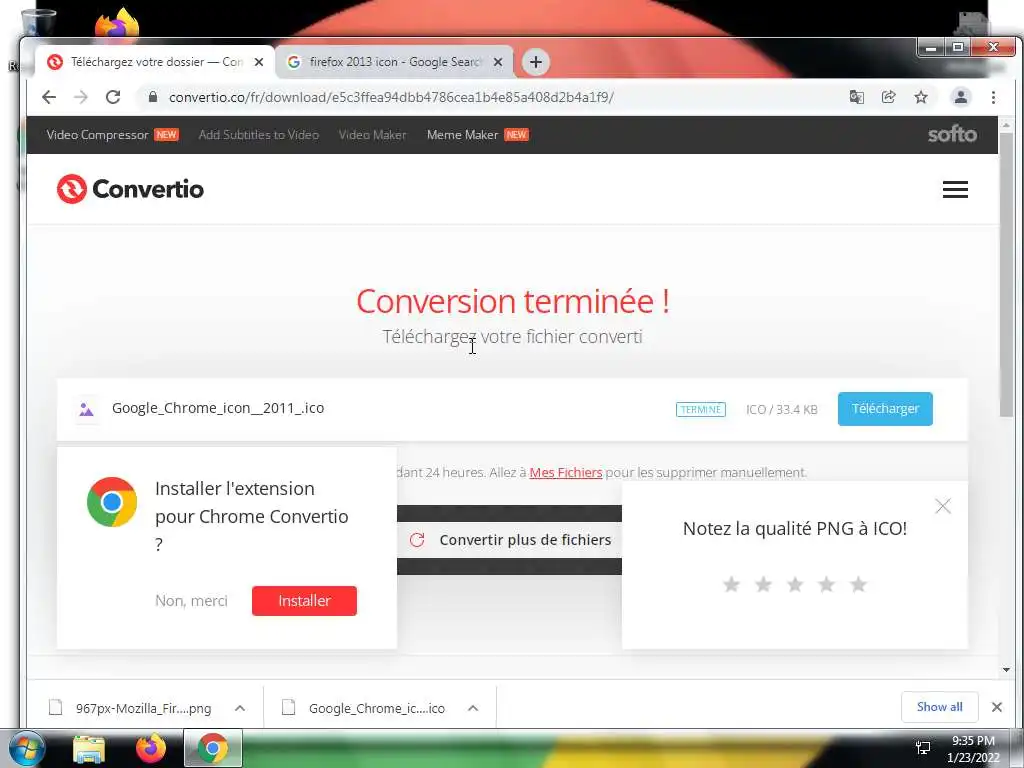The image size is (1024, 768).
Task: Click the page vertical scrollbar thumb
Action: pyautogui.click(x=1006, y=274)
